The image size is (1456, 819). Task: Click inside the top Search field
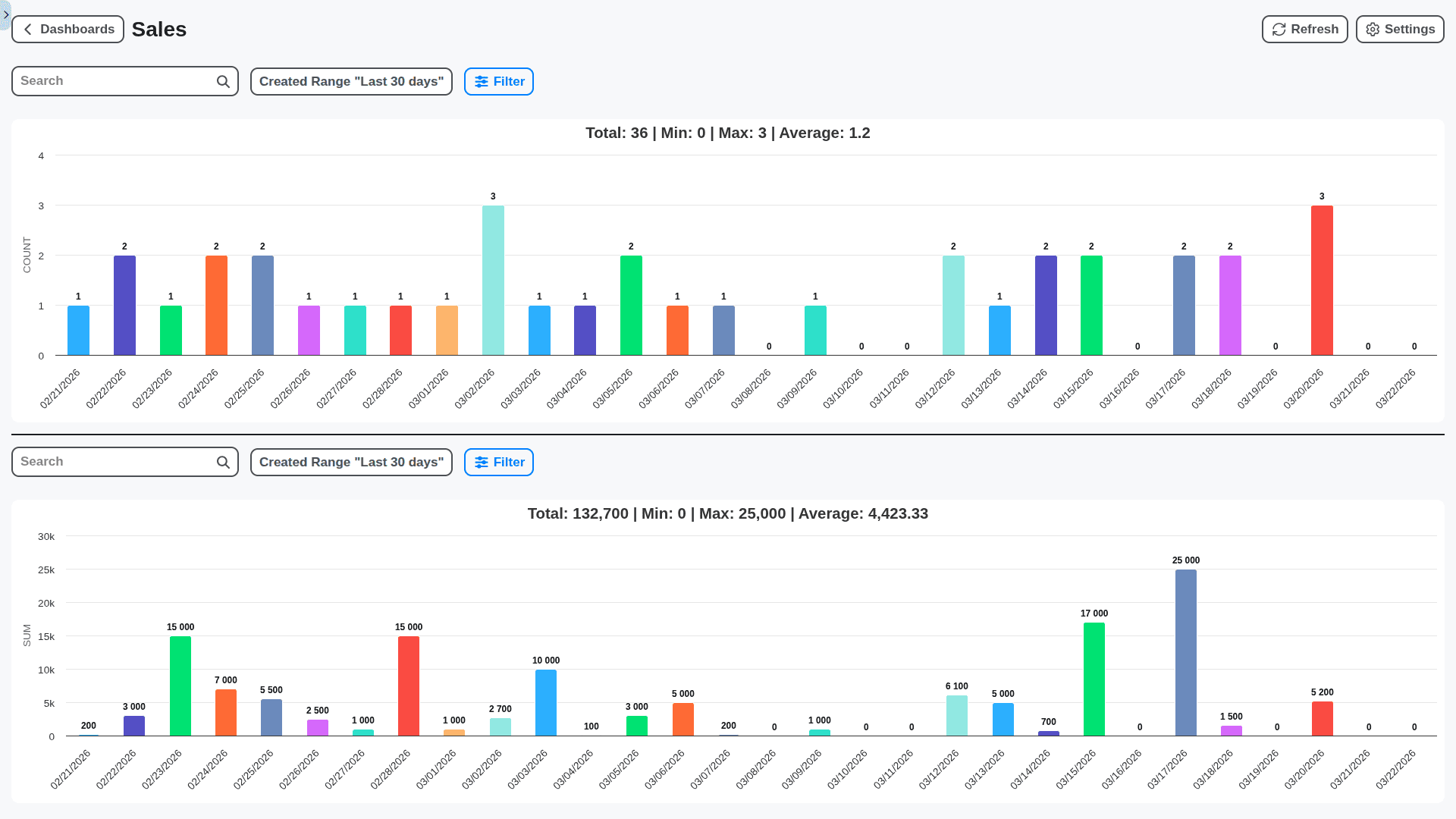114,80
